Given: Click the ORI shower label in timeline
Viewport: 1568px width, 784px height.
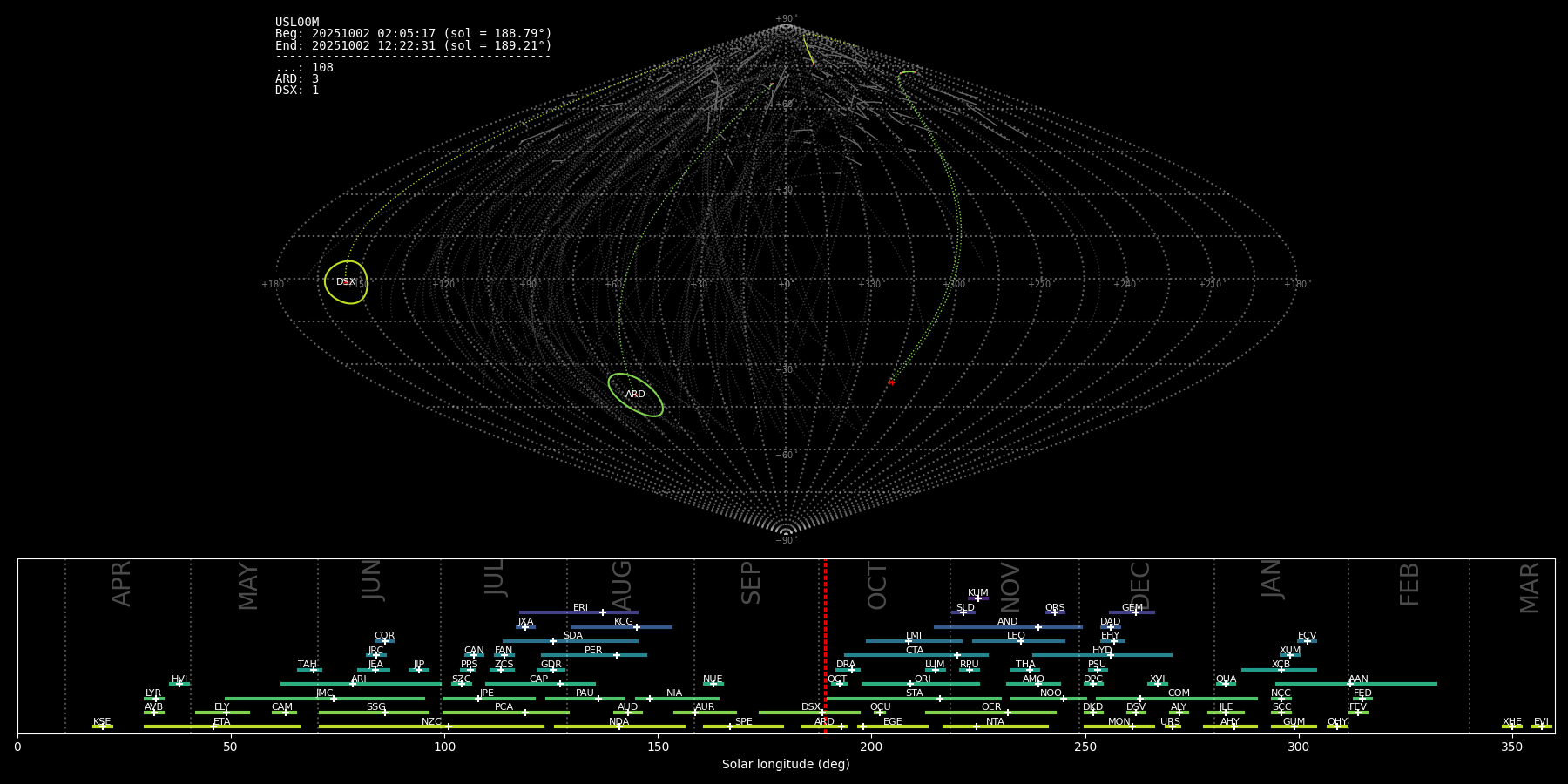Looking at the screenshot, I should point(923,679).
